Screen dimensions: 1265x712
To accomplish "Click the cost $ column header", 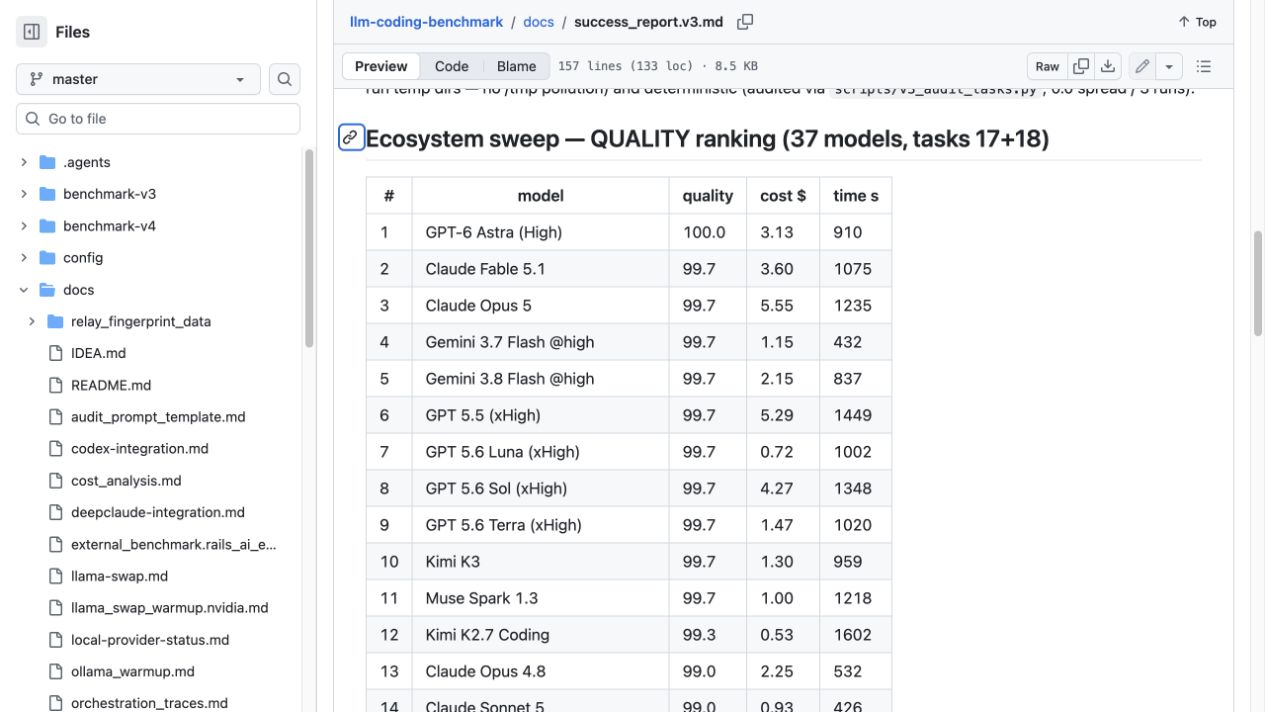I will (783, 196).
